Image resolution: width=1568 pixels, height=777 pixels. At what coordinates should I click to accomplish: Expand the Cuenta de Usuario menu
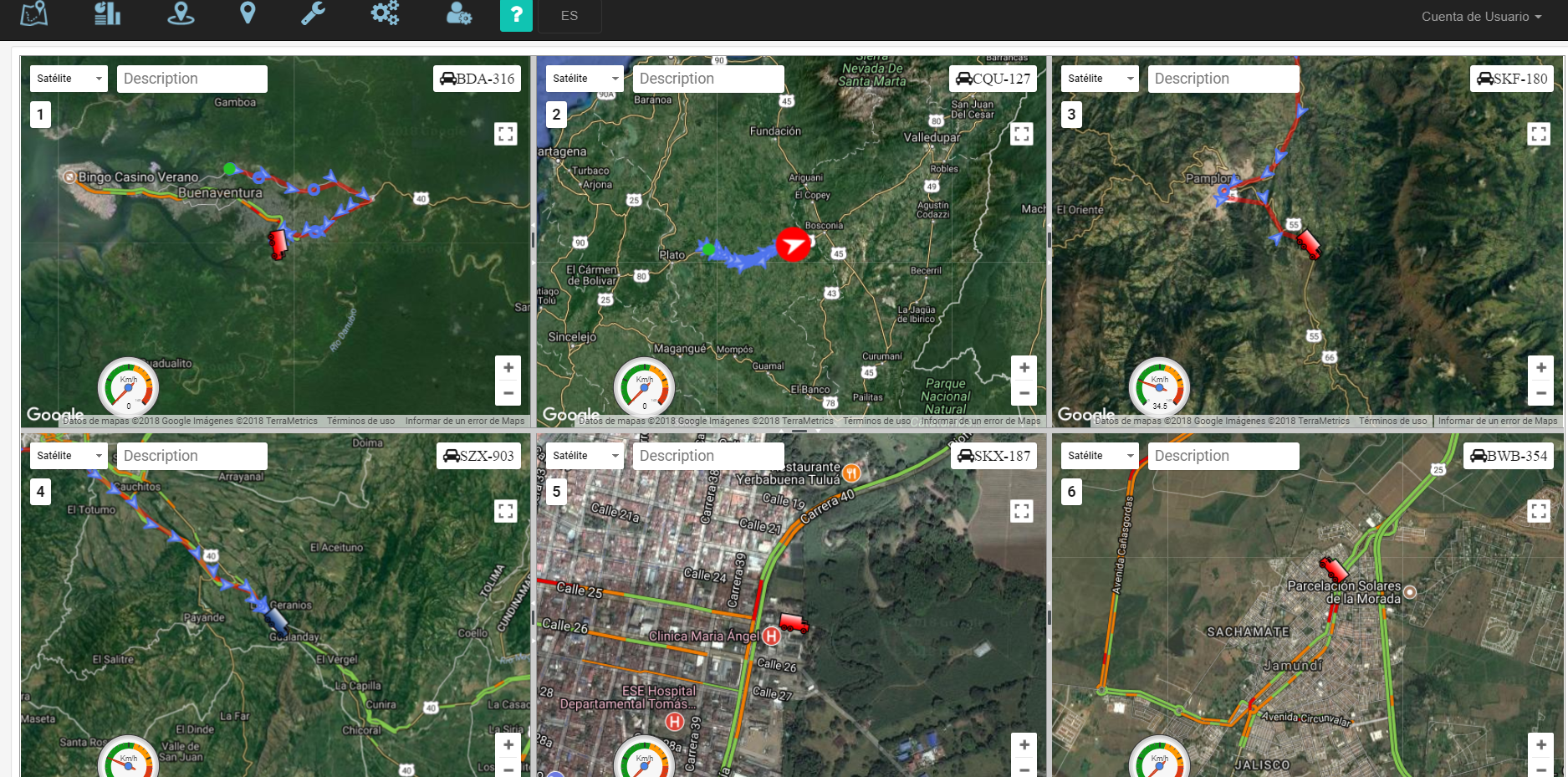pos(1481,17)
